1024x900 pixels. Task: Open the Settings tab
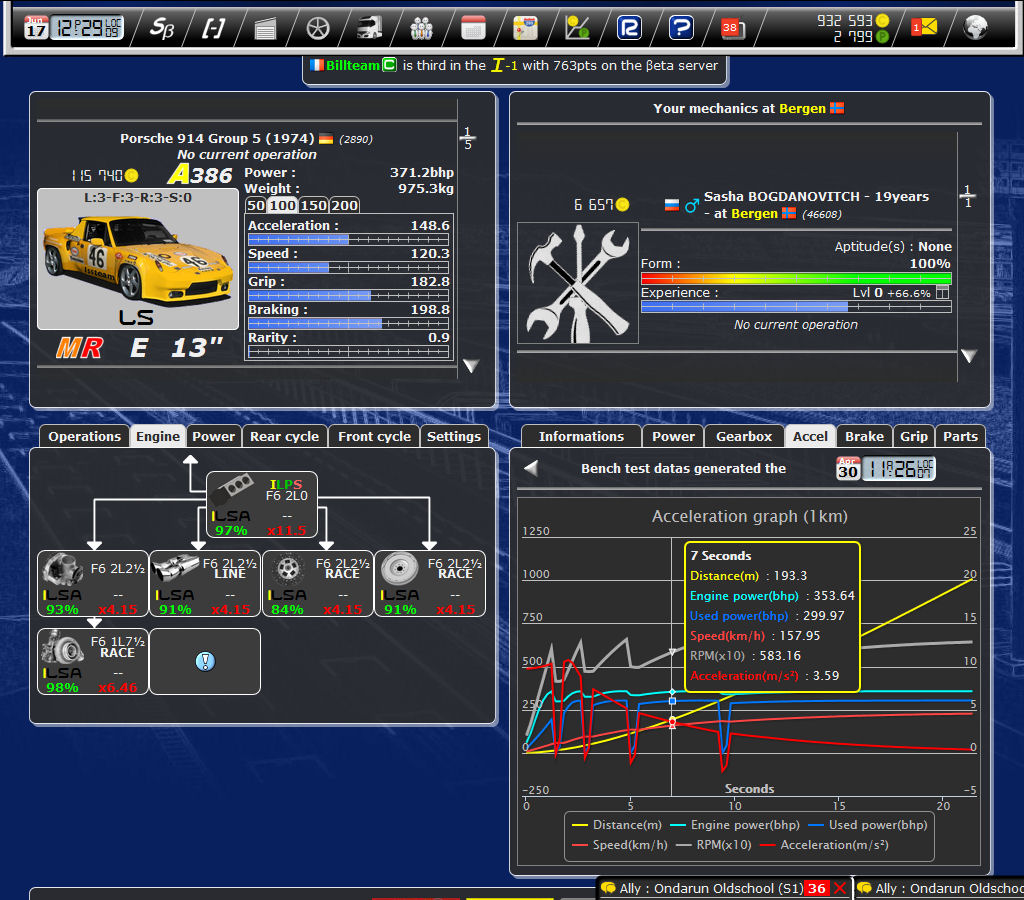(454, 436)
